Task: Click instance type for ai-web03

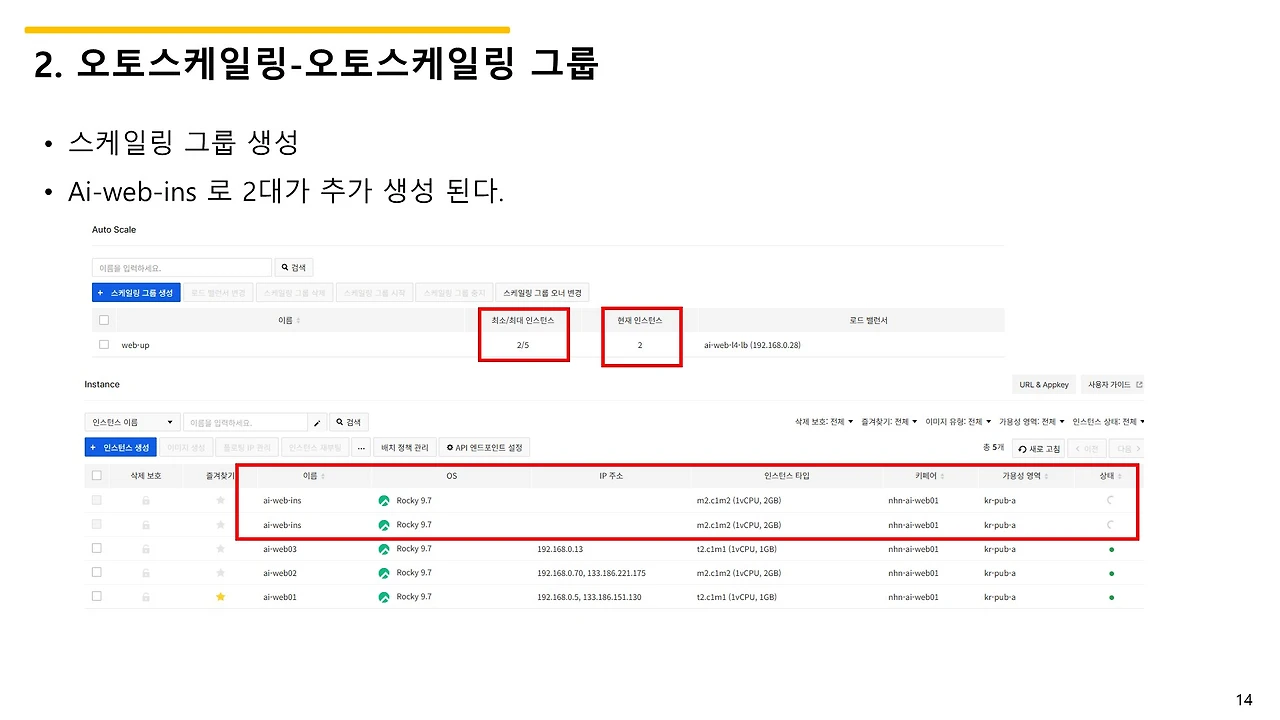Action: coord(737,549)
